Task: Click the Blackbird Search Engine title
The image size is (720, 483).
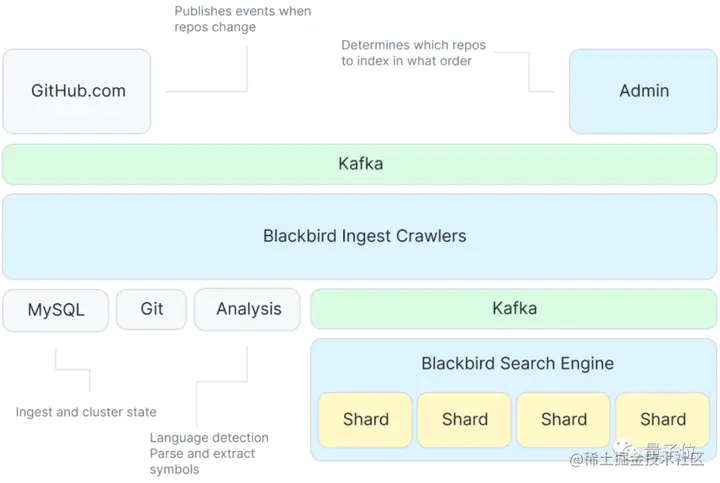Action: [517, 363]
